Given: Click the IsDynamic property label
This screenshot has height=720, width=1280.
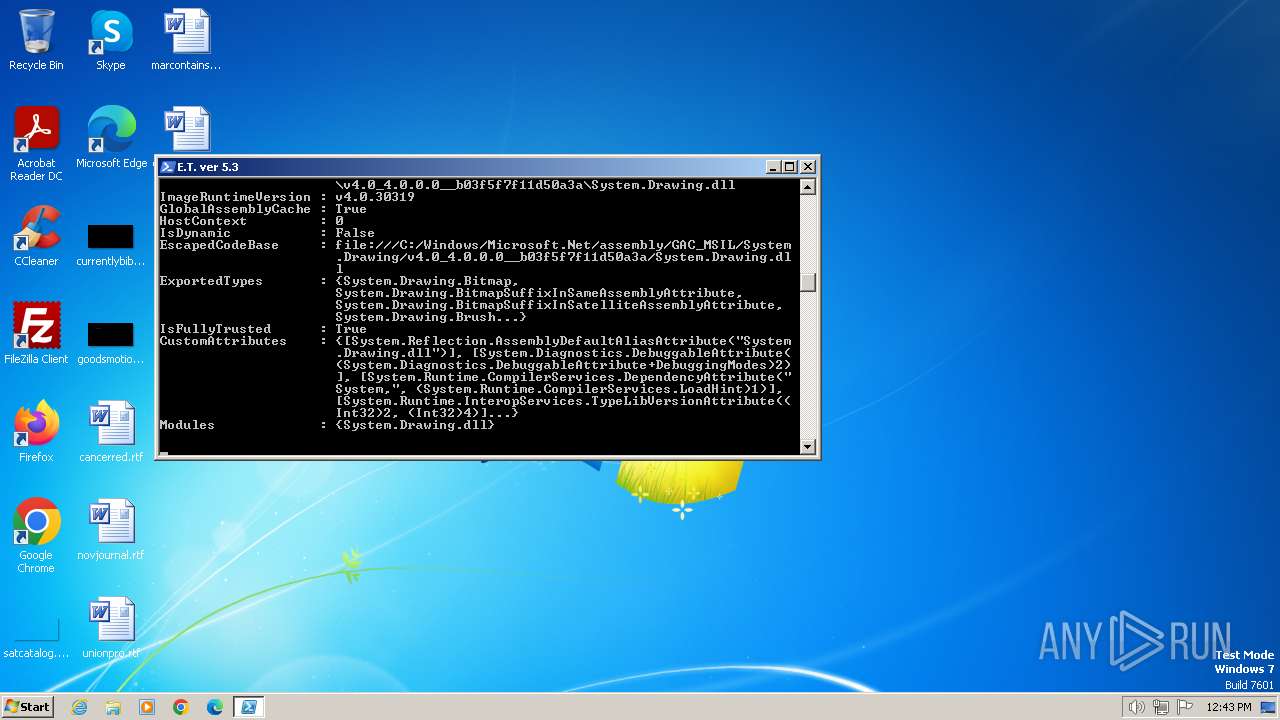Looking at the screenshot, I should pos(195,233).
